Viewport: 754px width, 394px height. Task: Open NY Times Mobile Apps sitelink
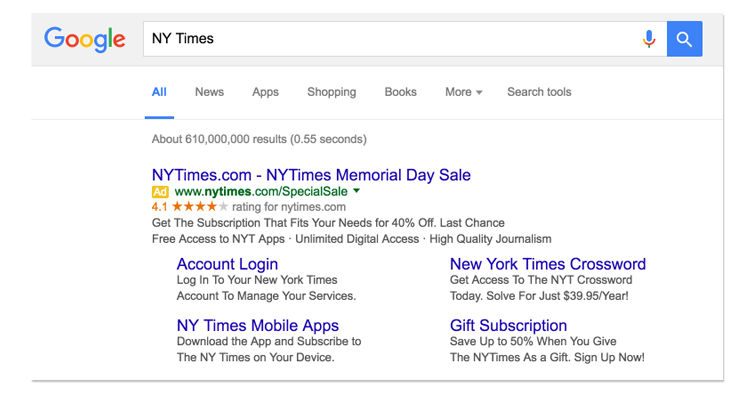pos(258,326)
